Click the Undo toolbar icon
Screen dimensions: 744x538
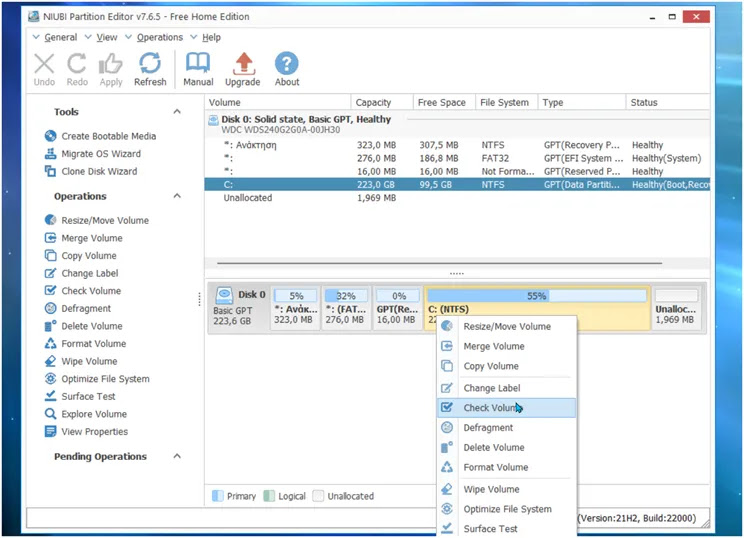[44, 64]
